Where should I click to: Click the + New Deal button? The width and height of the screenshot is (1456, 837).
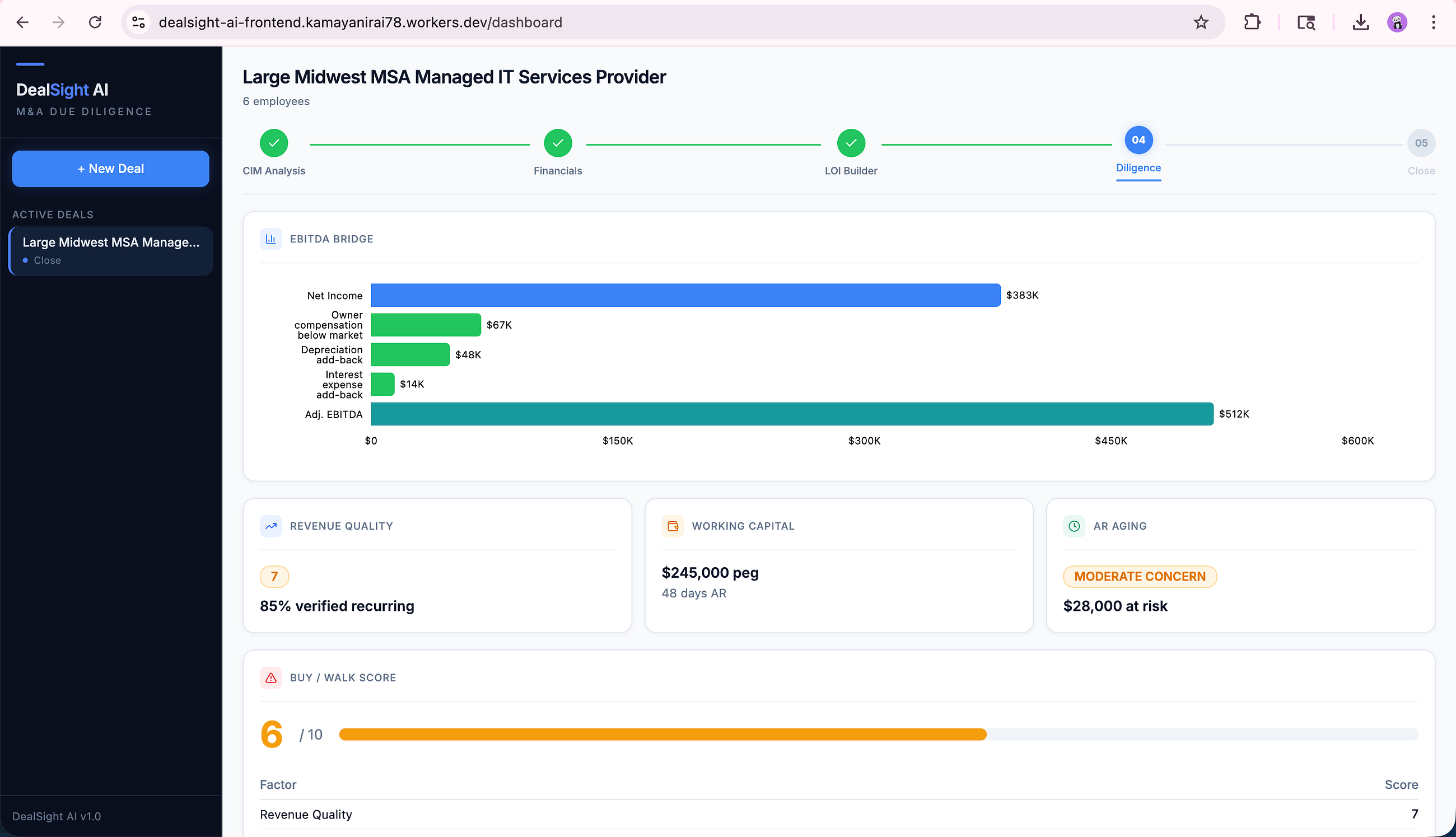point(110,169)
